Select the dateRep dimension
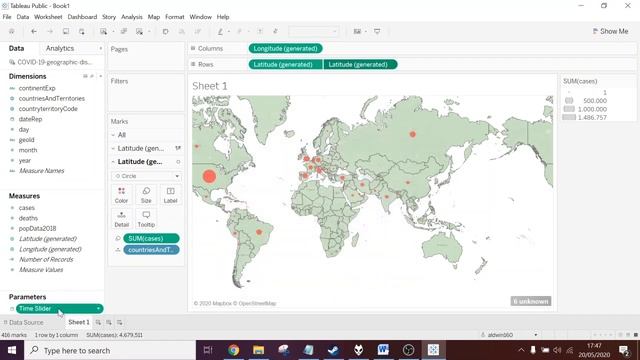Image resolution: width=640 pixels, height=360 pixels. pyautogui.click(x=30, y=119)
